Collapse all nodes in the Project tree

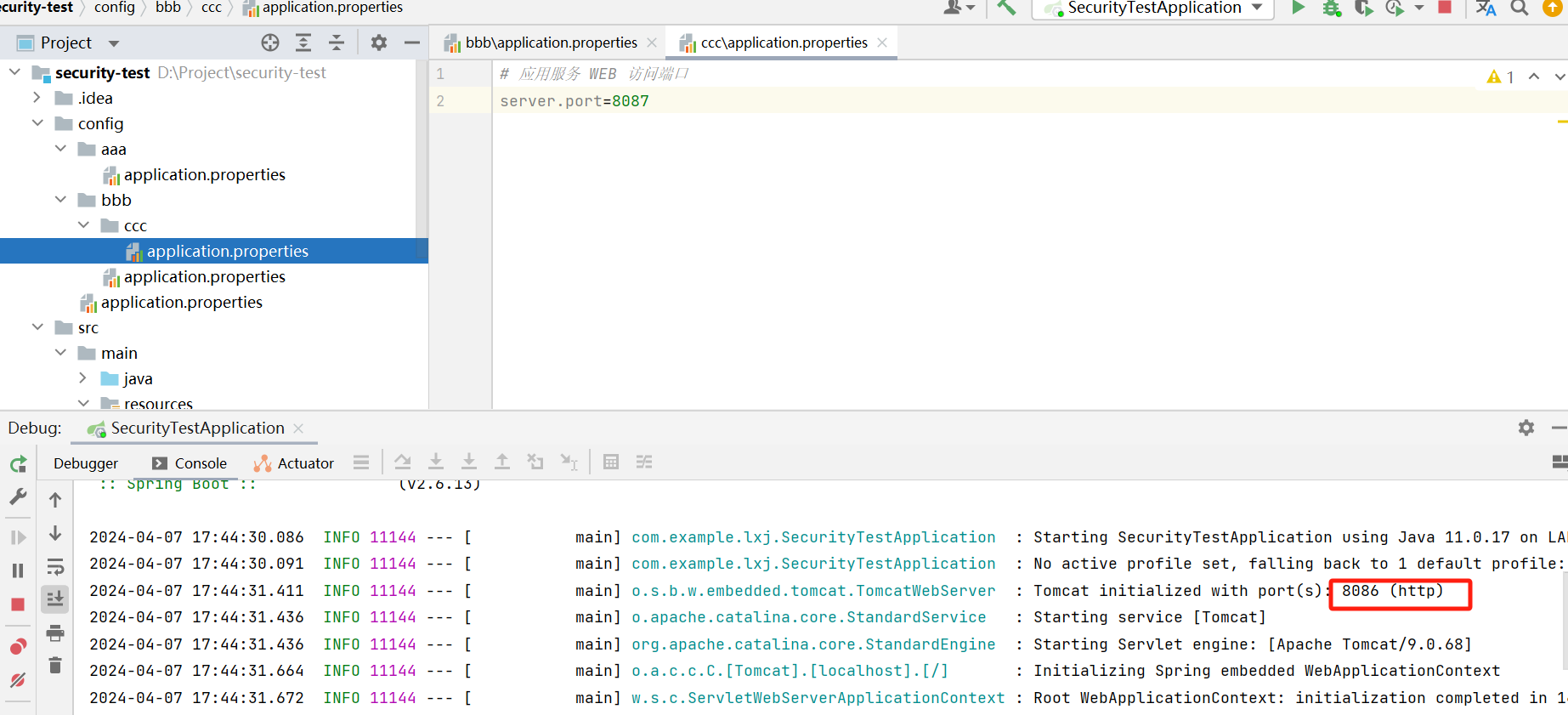pos(337,43)
